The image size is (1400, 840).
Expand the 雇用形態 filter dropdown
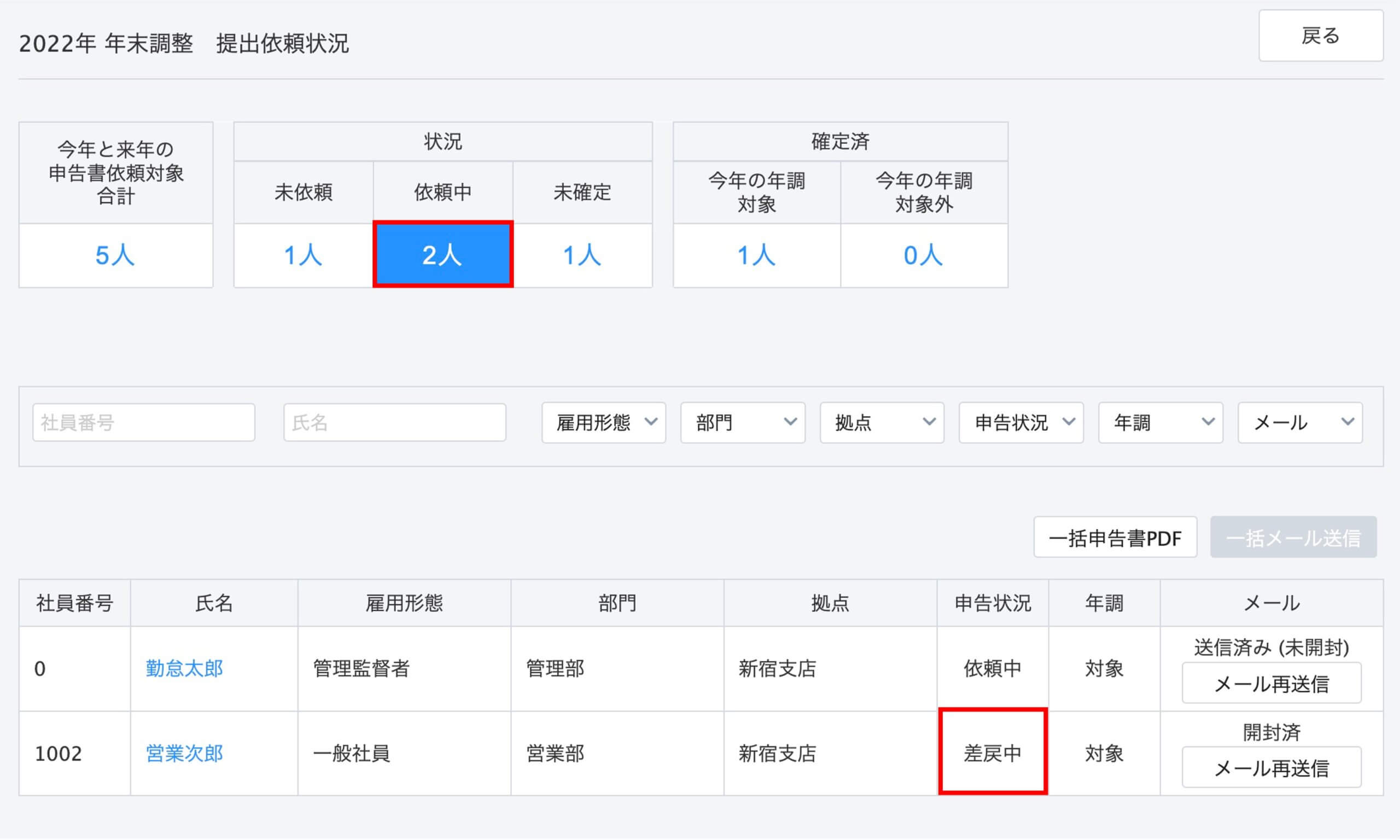(603, 422)
